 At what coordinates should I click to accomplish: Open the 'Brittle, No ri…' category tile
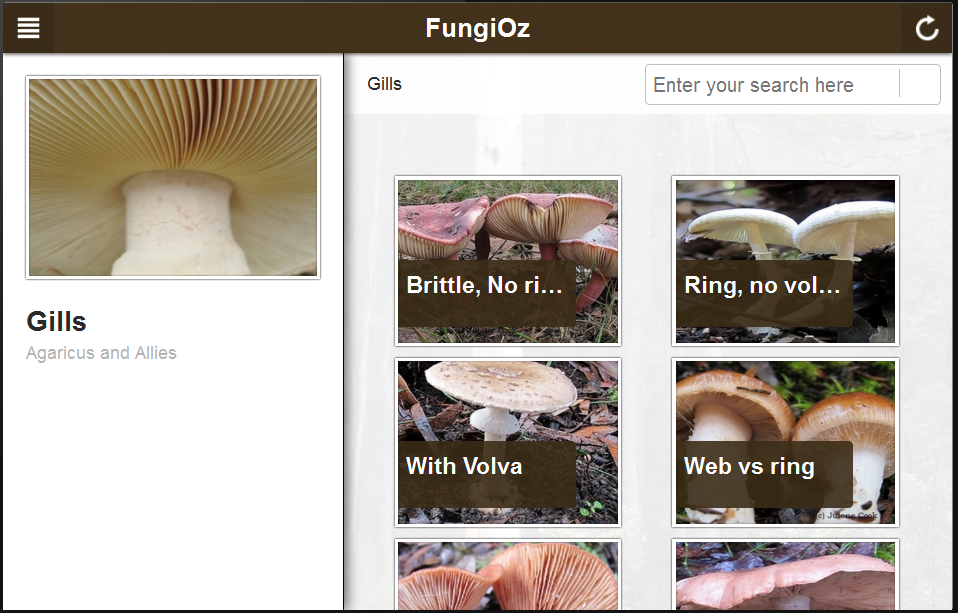(x=508, y=260)
